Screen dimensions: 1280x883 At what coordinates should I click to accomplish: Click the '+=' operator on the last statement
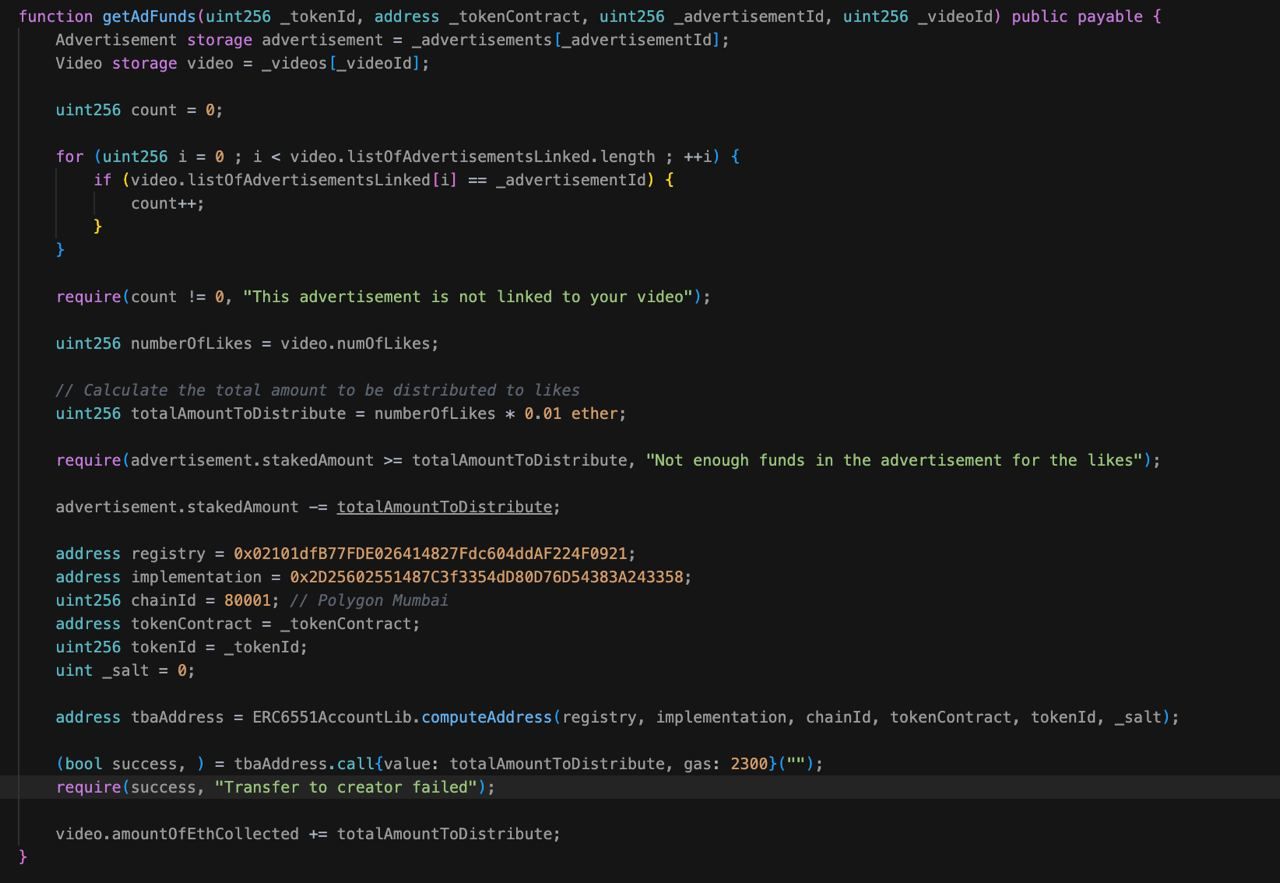click(318, 834)
